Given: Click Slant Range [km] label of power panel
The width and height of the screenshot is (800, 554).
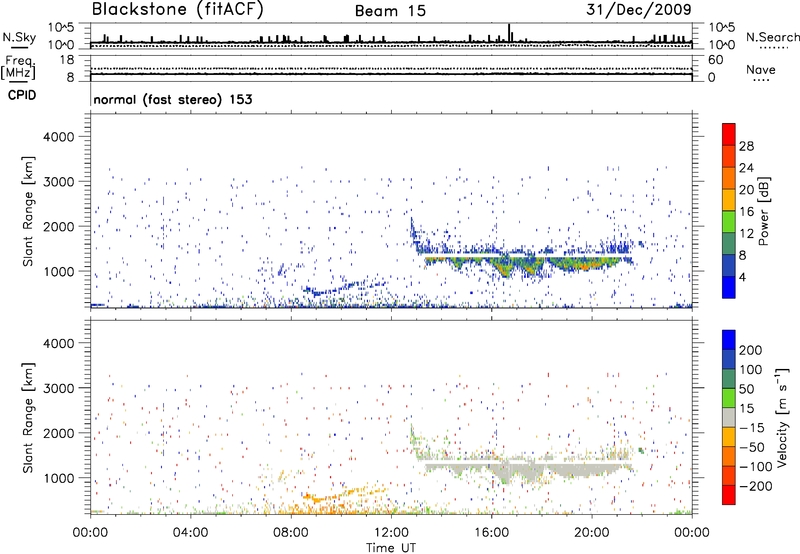Looking at the screenshot, I should coord(28,211).
